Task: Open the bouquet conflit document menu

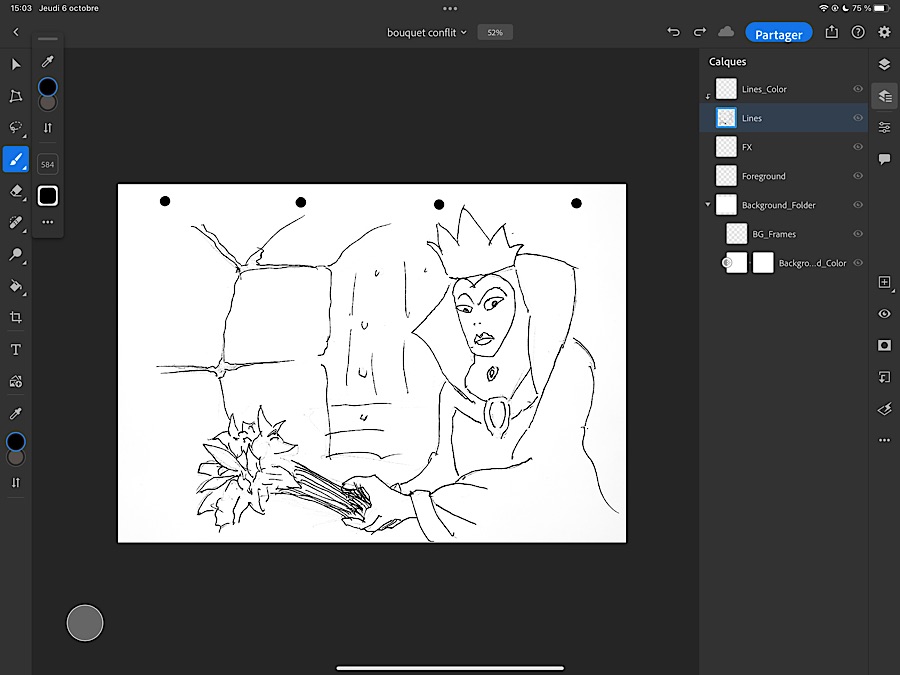Action: (427, 33)
